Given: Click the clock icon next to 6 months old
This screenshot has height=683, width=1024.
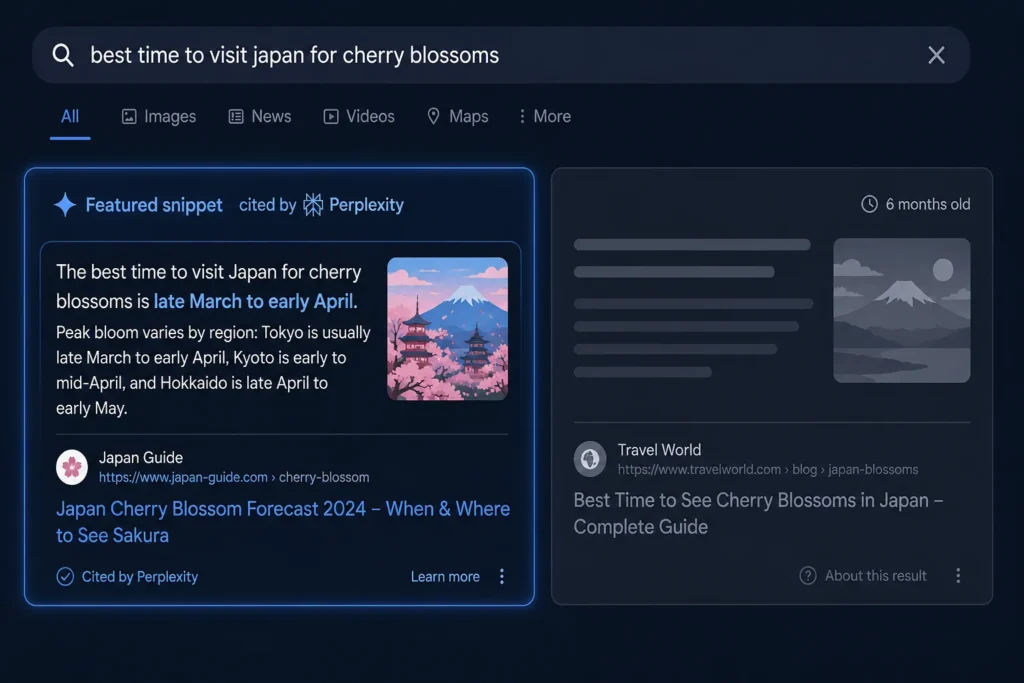Looking at the screenshot, I should 869,204.
